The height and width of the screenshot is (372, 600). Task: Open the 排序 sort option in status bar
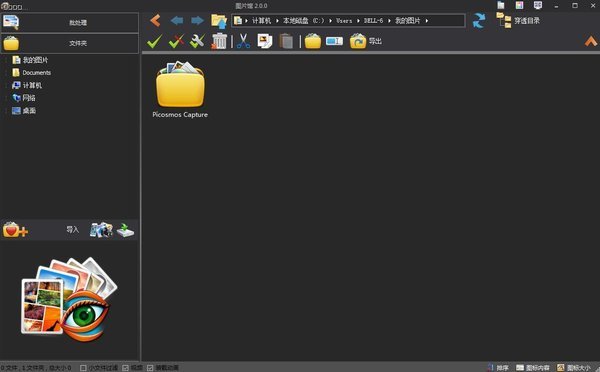(499, 368)
